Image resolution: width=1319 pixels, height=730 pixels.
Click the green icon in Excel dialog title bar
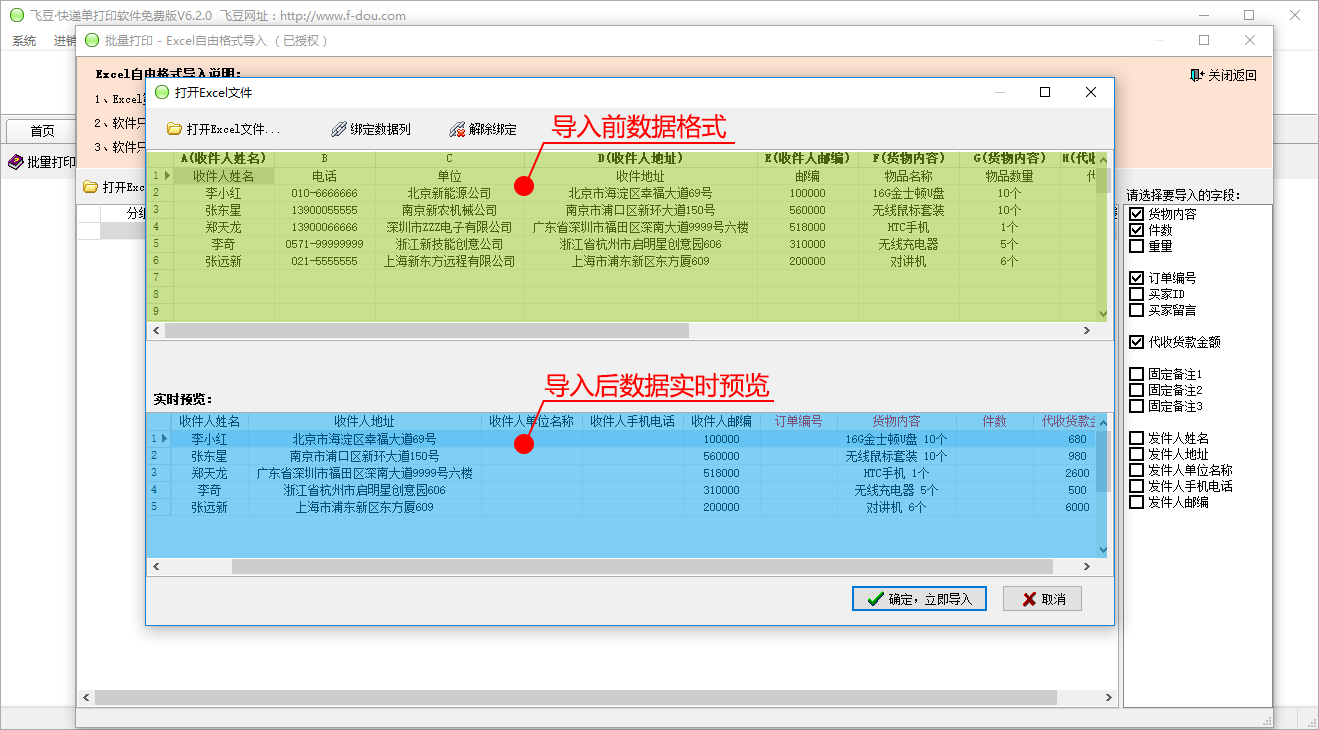[162, 92]
